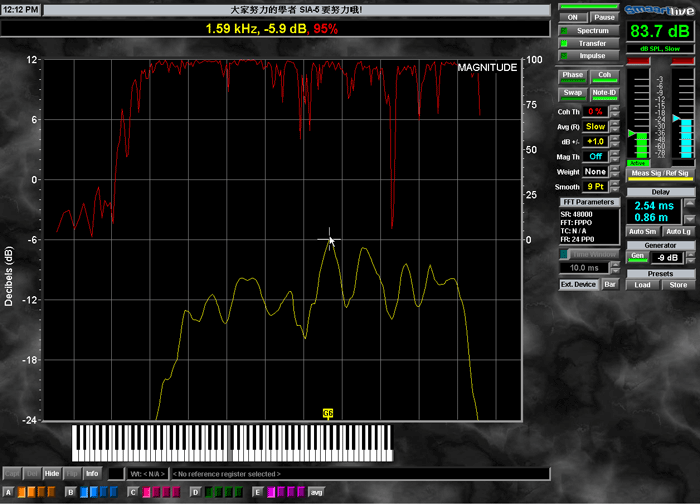The height and width of the screenshot is (504, 700).
Task: Click the Swap button
Action: coord(572,93)
